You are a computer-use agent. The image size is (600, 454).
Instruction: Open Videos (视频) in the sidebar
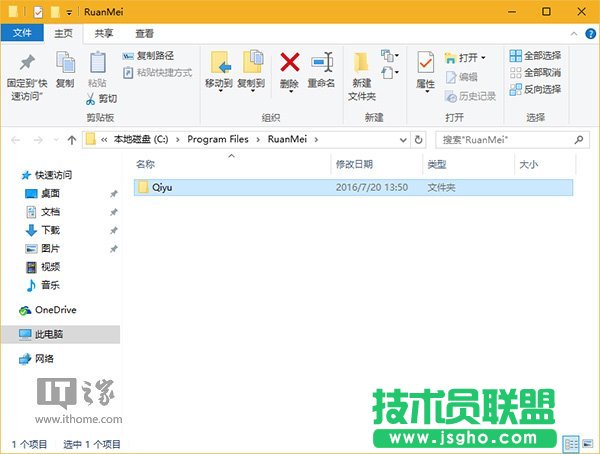point(42,267)
